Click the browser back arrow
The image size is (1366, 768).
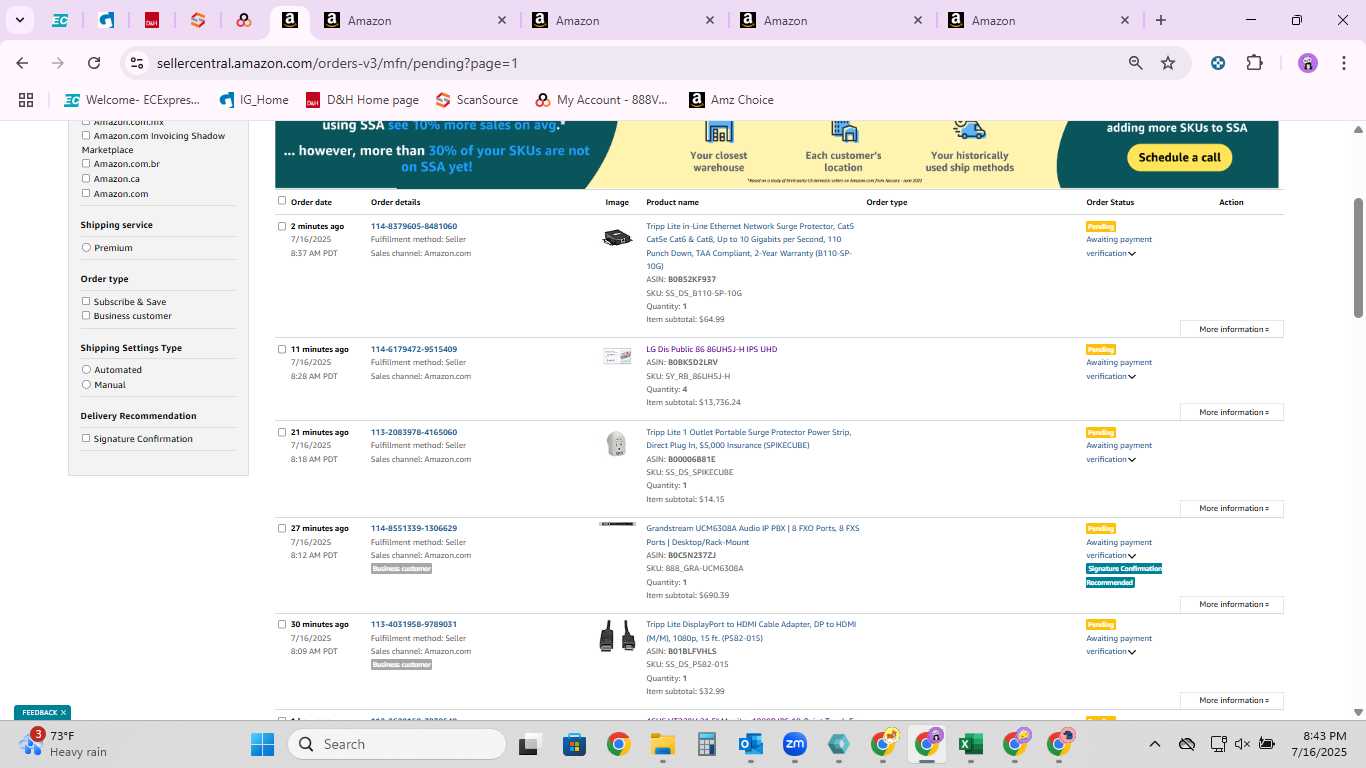pyautogui.click(x=22, y=63)
